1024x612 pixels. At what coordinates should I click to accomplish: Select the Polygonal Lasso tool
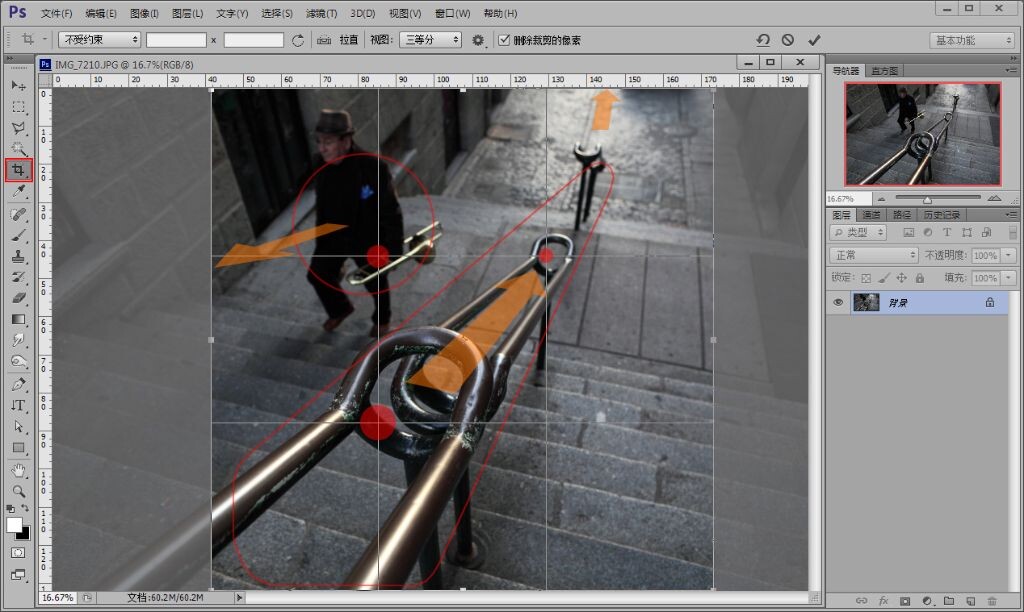[18, 128]
